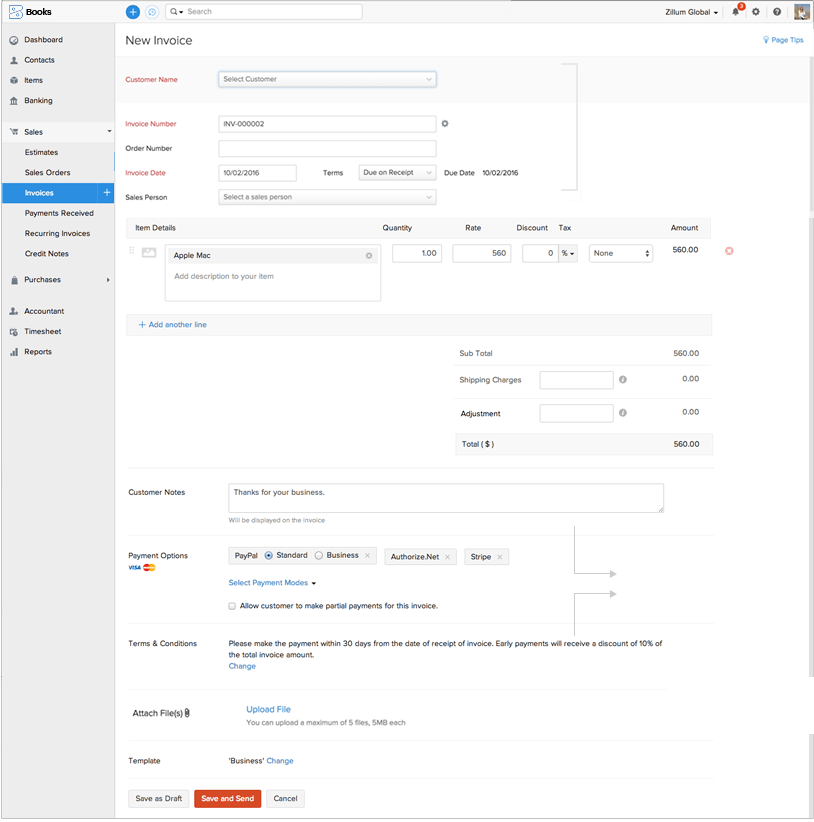Click the gear icon beside Invoice Number

point(445,124)
